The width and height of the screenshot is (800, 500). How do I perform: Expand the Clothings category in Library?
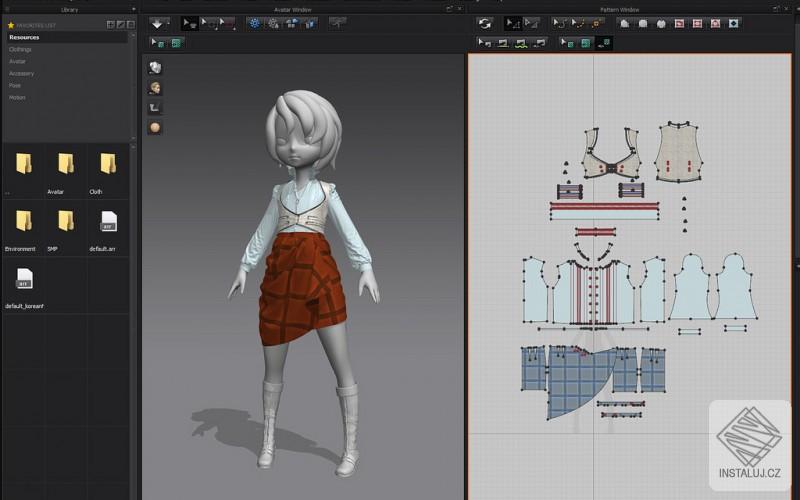click(20, 49)
